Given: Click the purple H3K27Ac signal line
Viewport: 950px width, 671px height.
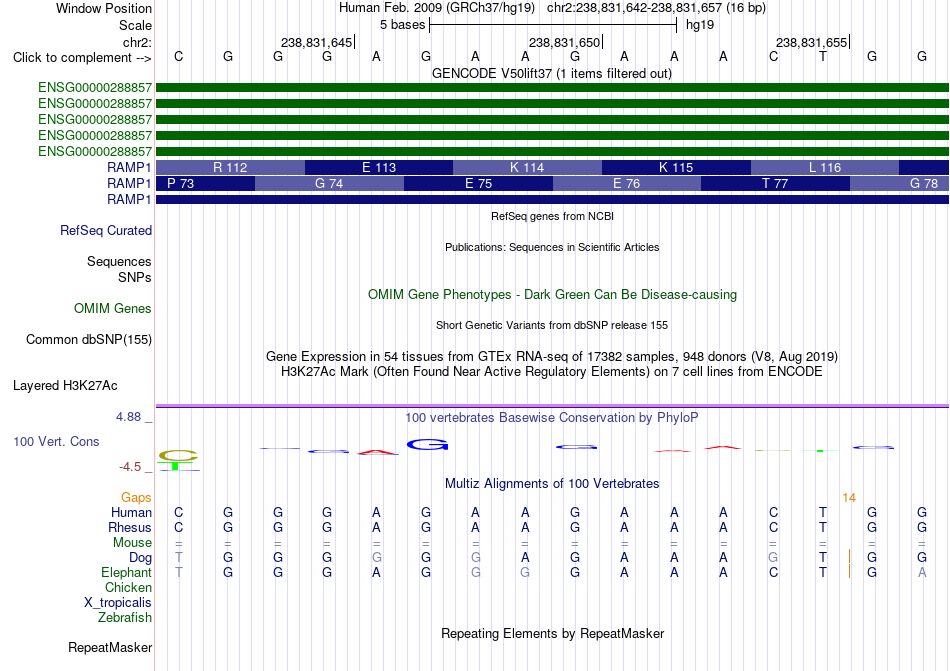Looking at the screenshot, I should [552, 406].
